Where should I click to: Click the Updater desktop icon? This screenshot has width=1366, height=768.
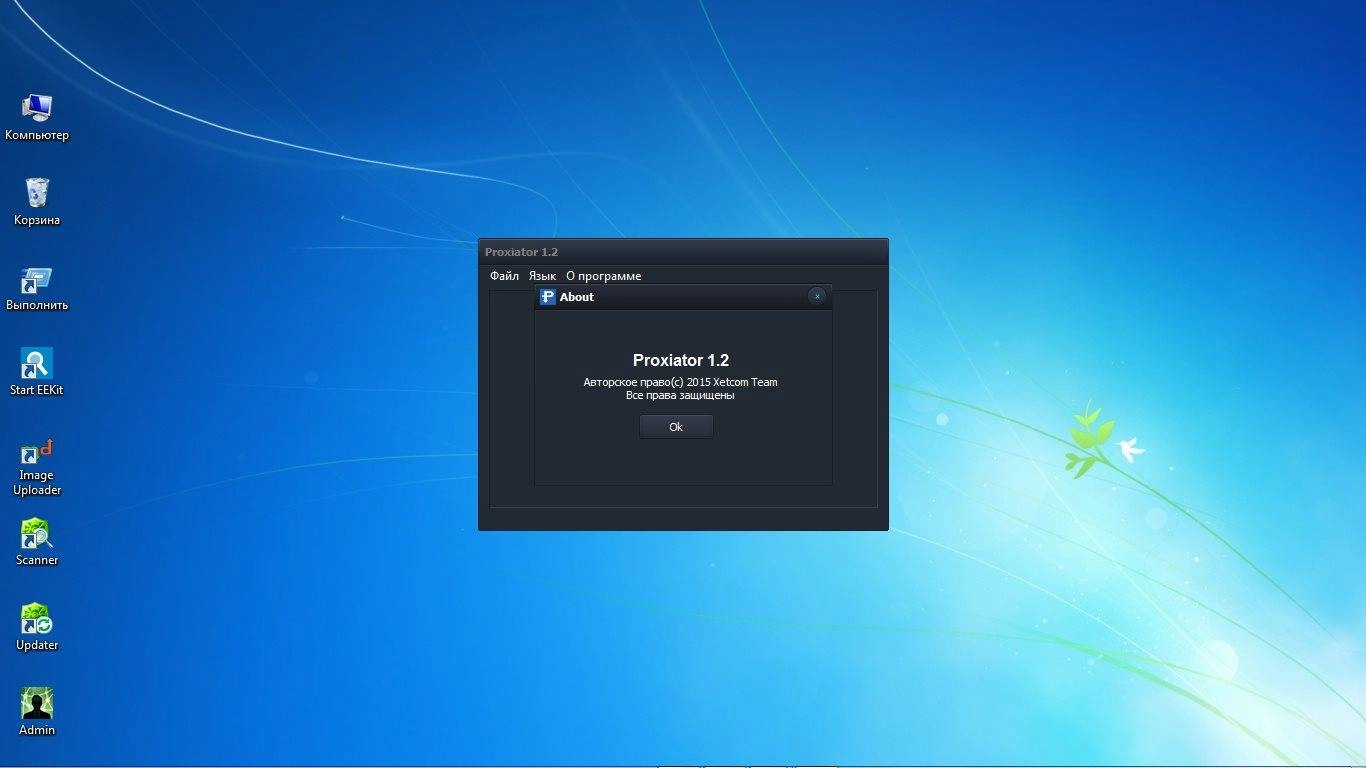[x=37, y=627]
